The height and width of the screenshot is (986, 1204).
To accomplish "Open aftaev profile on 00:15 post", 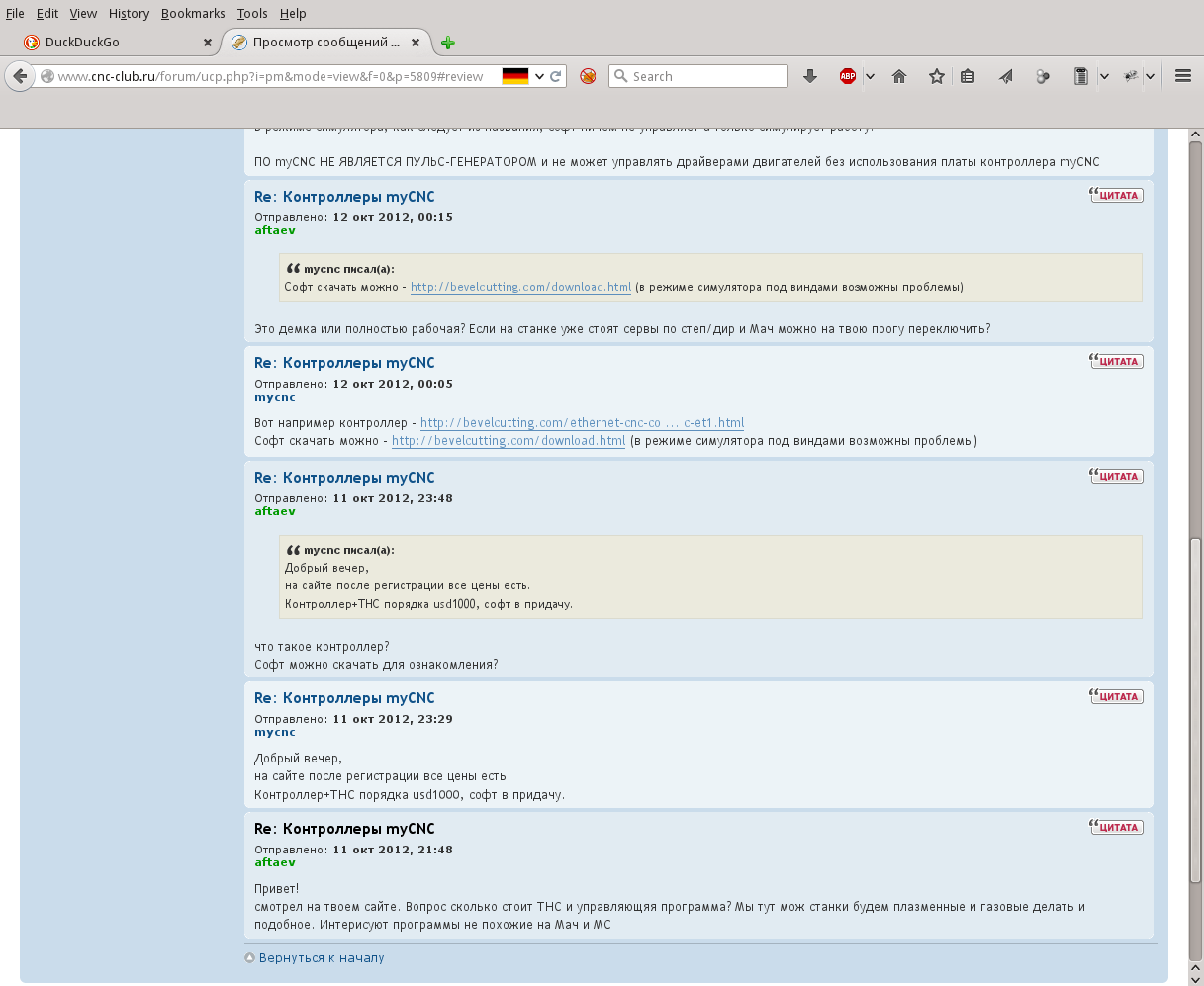I will pos(275,230).
